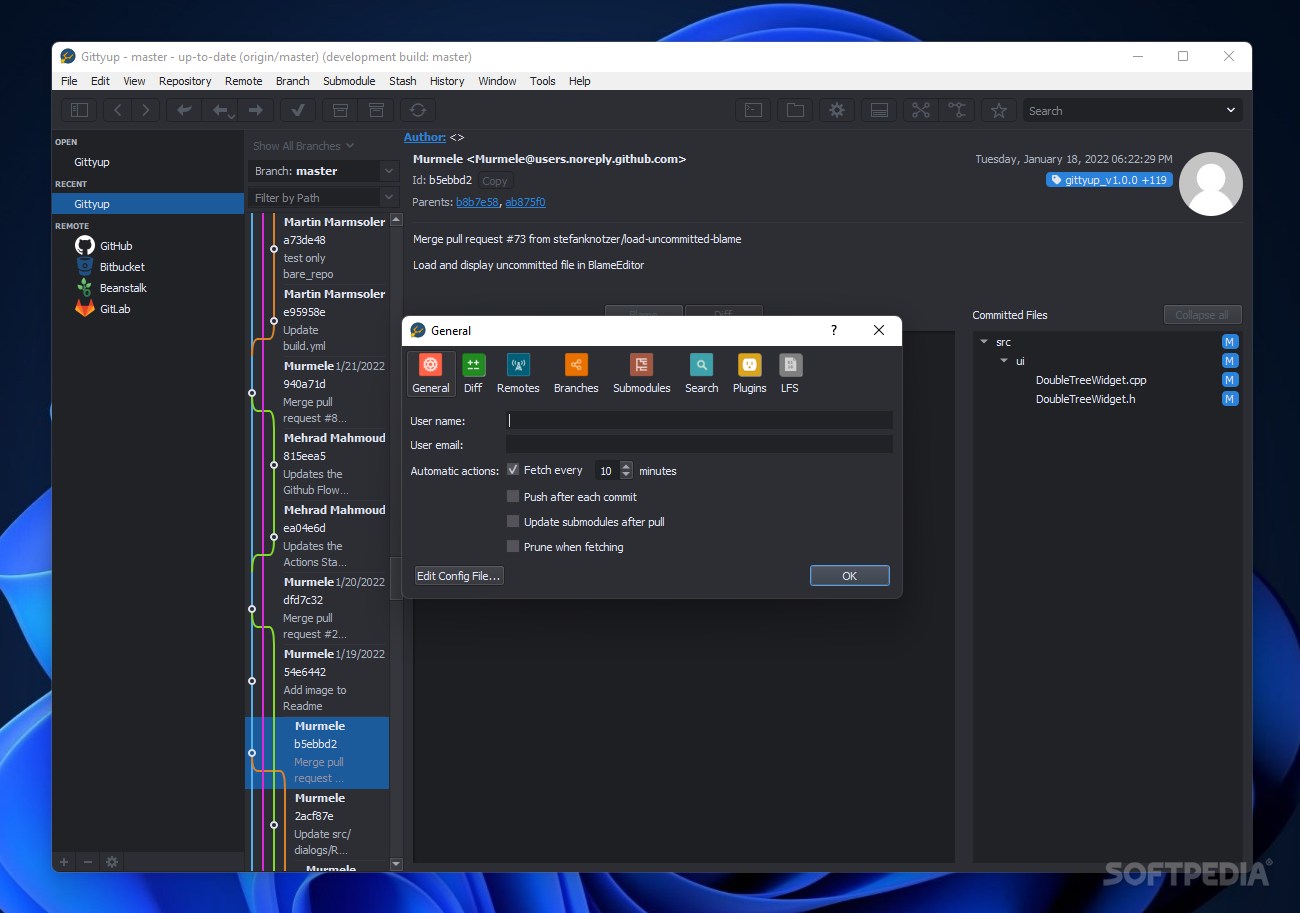Switch to LFS settings tab
This screenshot has height=913, width=1300.
click(x=790, y=374)
